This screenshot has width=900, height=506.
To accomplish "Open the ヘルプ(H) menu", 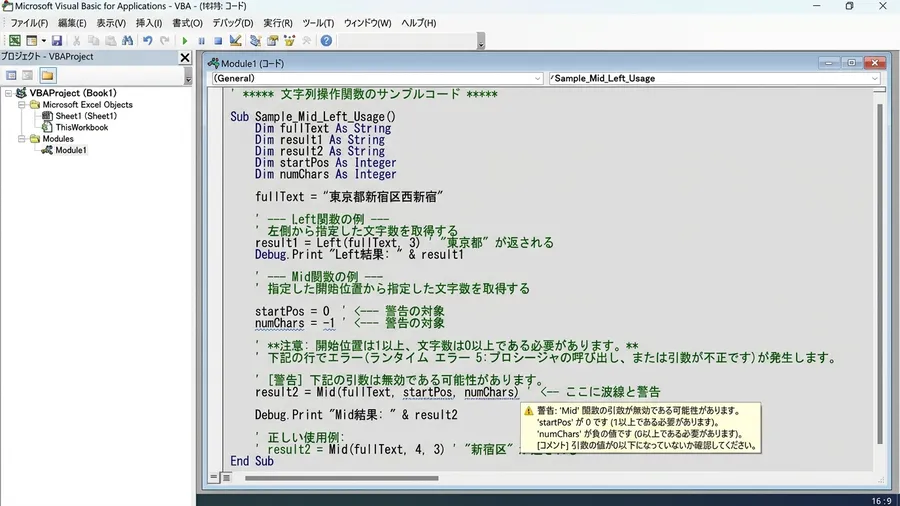I will pos(418,23).
